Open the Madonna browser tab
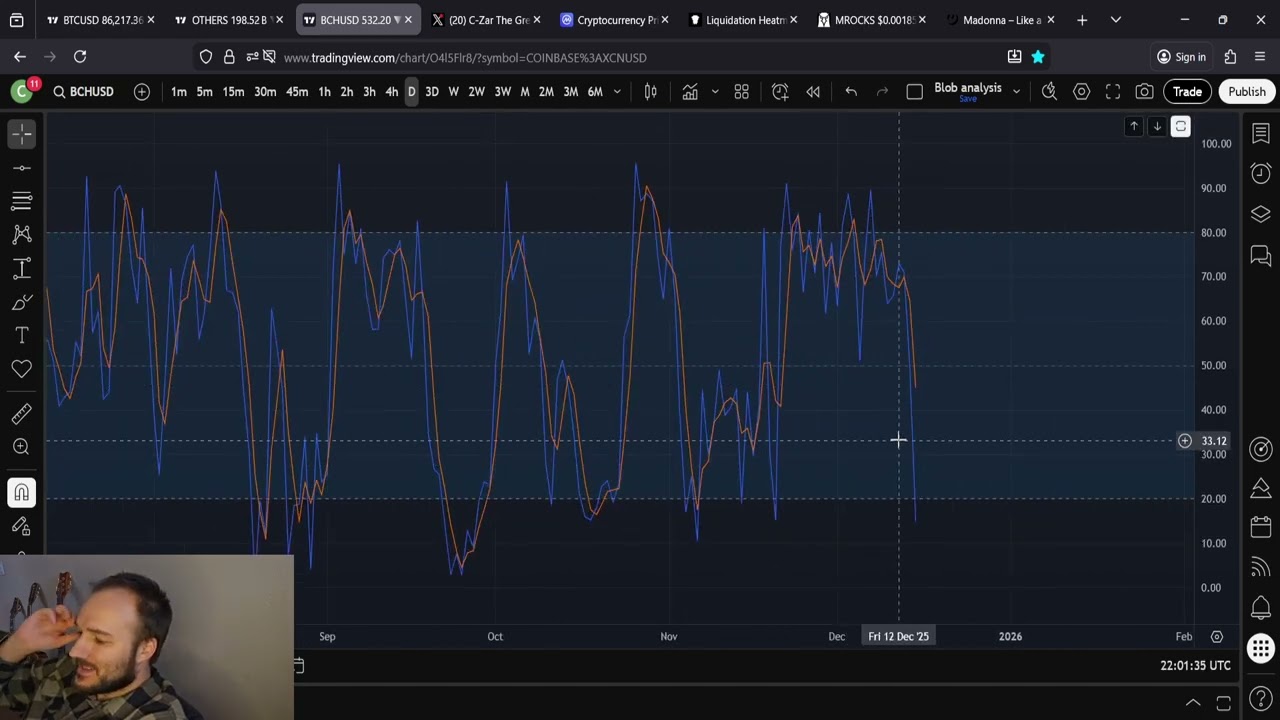The width and height of the screenshot is (1280, 720). (1000, 20)
